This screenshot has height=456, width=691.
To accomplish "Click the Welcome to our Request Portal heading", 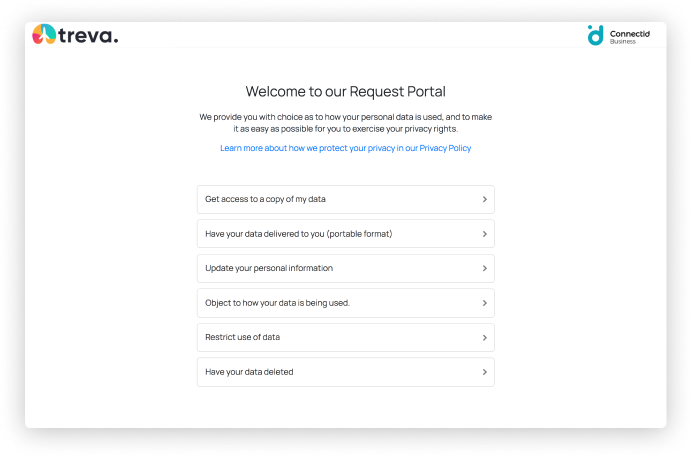I will pyautogui.click(x=346, y=91).
